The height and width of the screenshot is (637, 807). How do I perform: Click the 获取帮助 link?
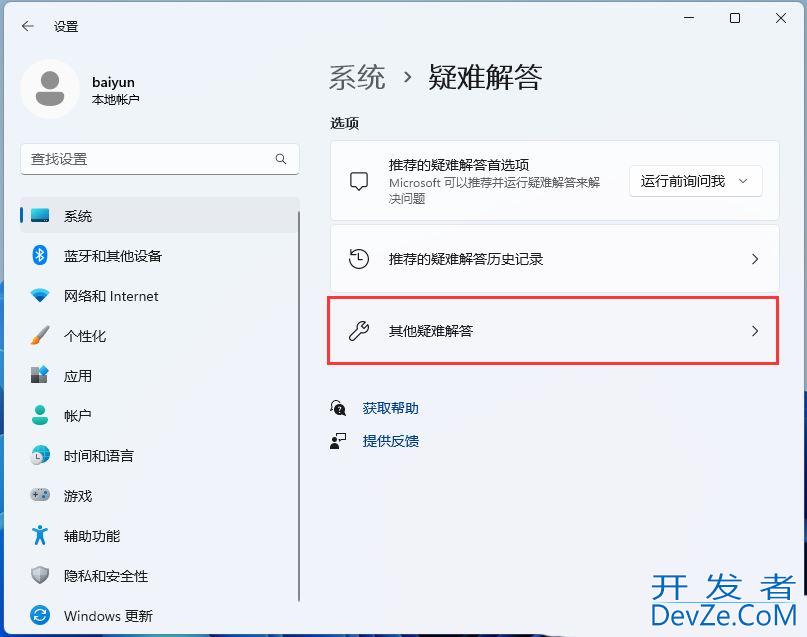[x=390, y=408]
